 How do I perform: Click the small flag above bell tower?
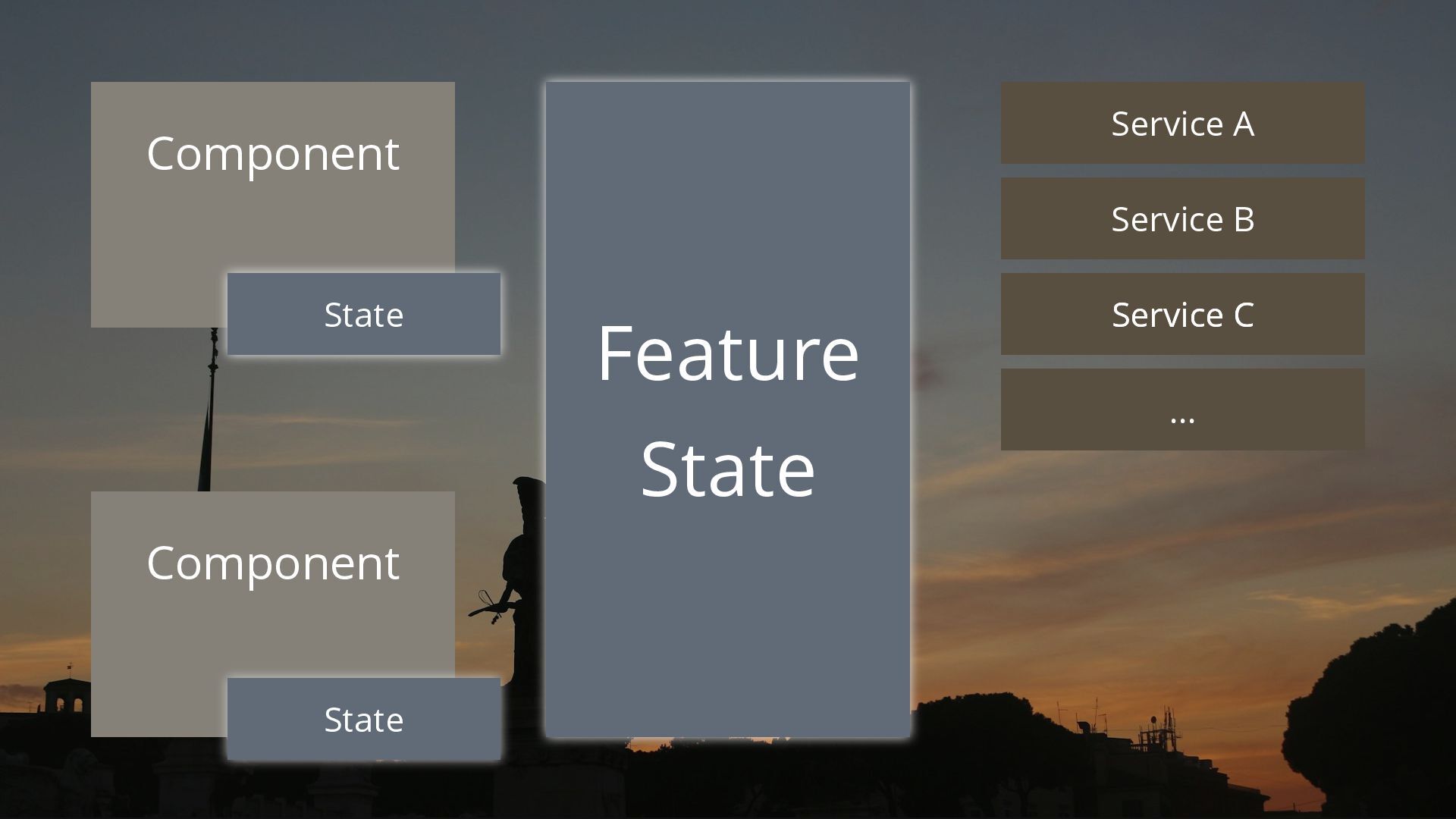(69, 667)
